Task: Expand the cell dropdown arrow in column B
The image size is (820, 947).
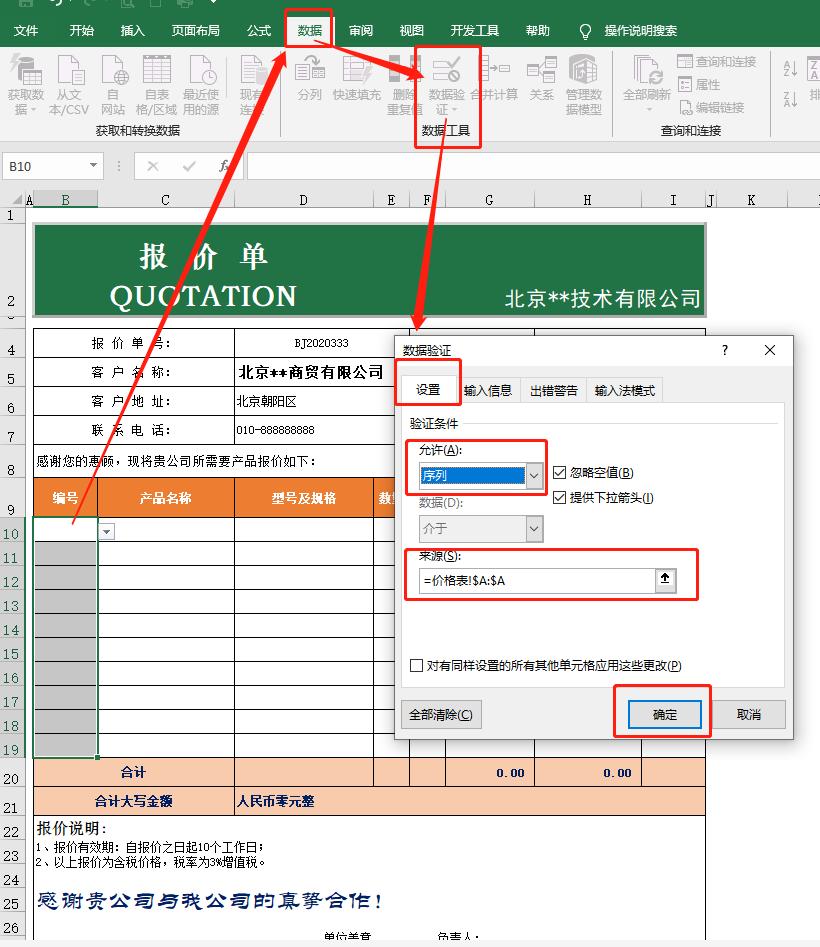Action: [x=106, y=531]
